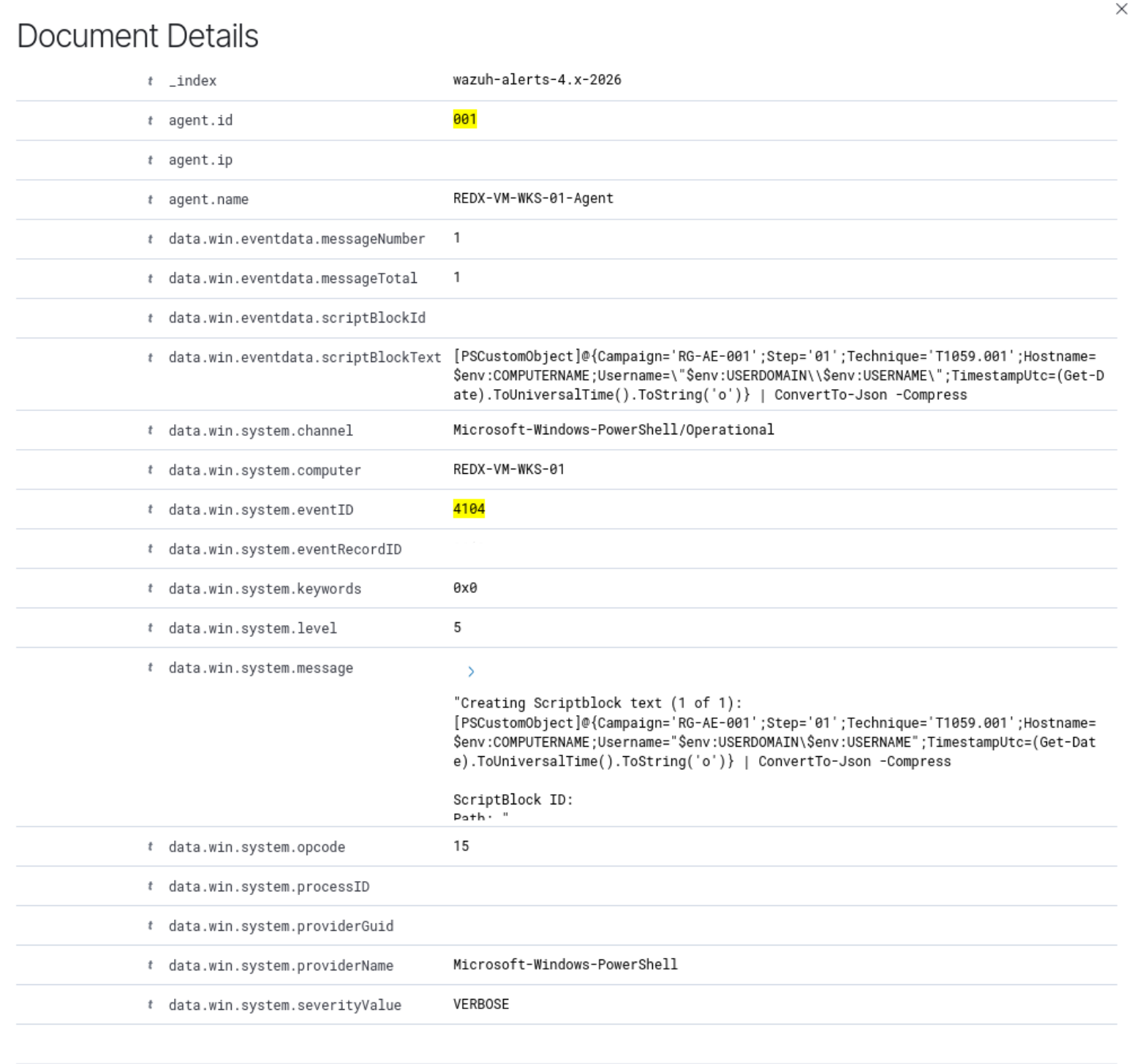Select the data.win.eventdata.messageNumber field name
Viewport: 1140px width, 1064px height.
(296, 239)
